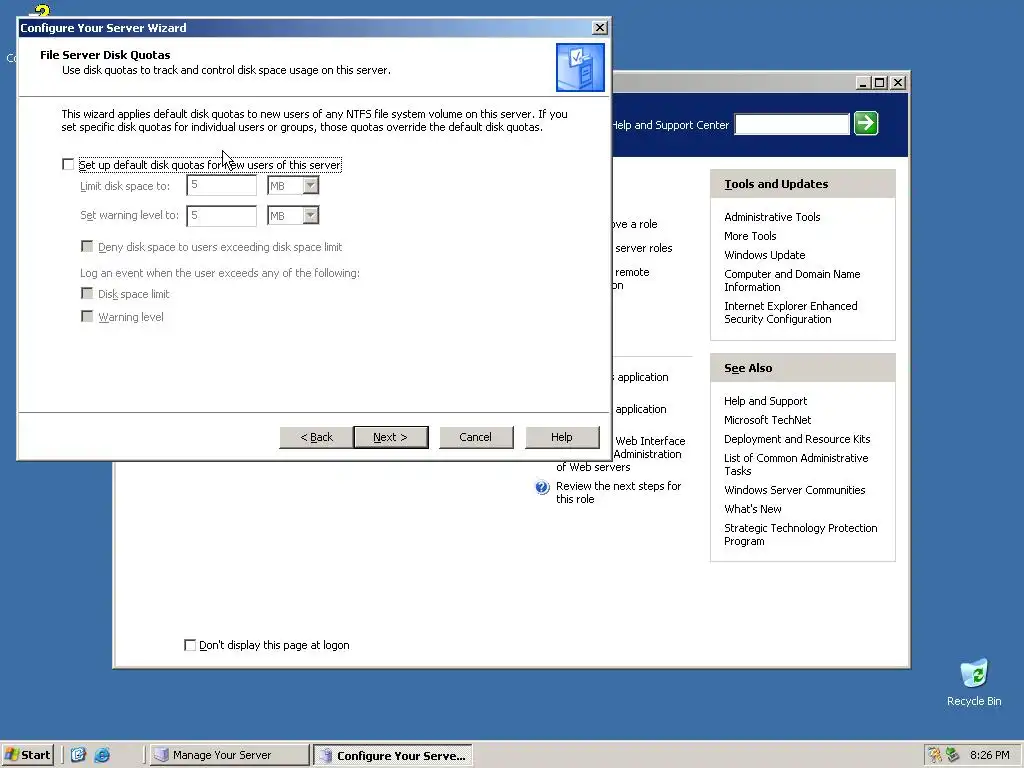The width and height of the screenshot is (1024, 768).
Task: Click the green search arrow button
Action: pos(866,123)
